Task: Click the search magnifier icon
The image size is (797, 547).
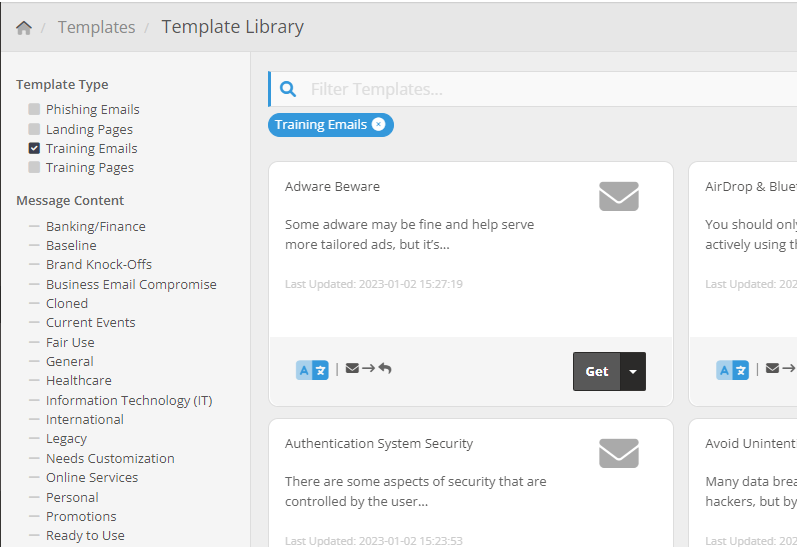Action: click(288, 89)
